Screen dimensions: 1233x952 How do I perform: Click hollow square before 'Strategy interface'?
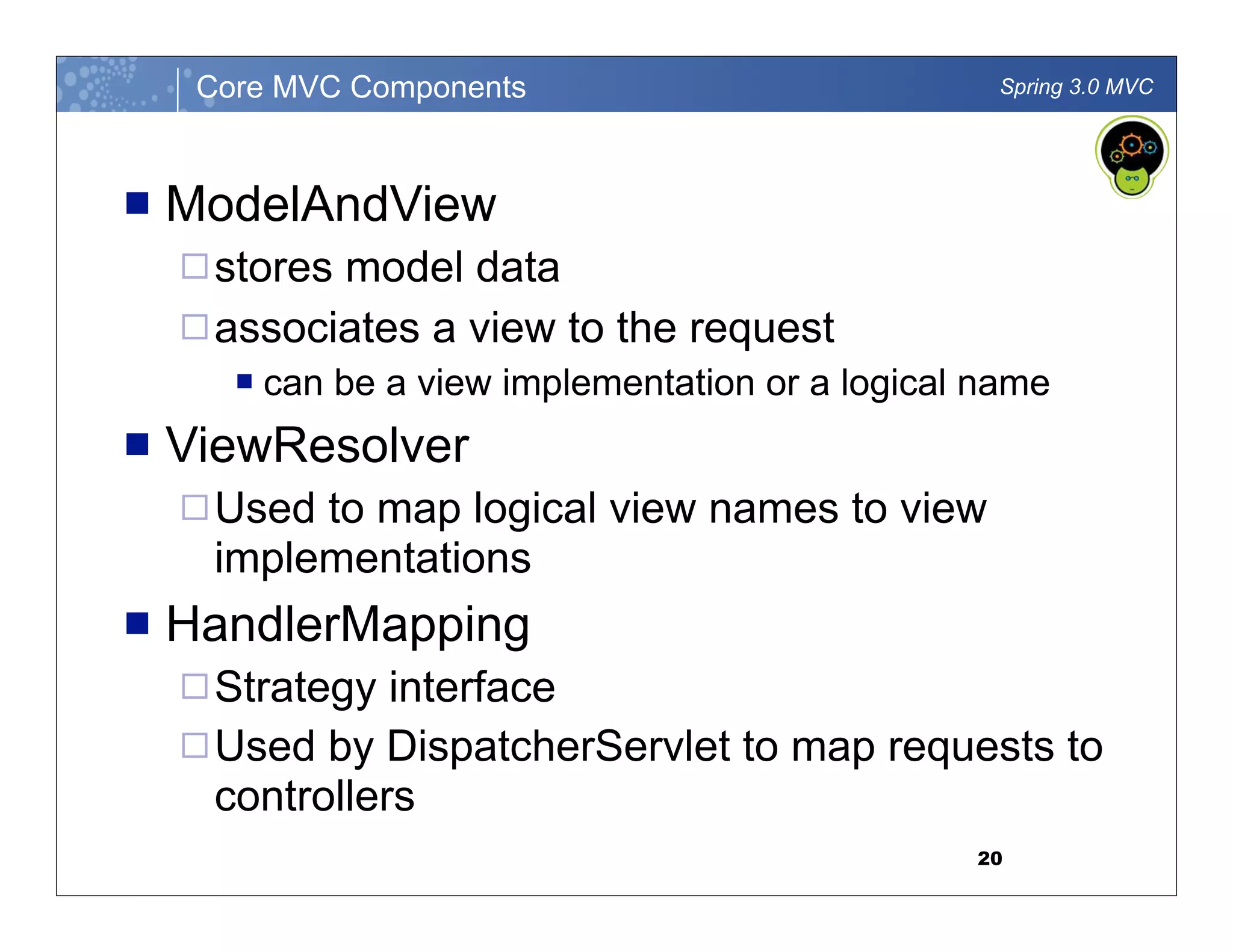coord(194,686)
